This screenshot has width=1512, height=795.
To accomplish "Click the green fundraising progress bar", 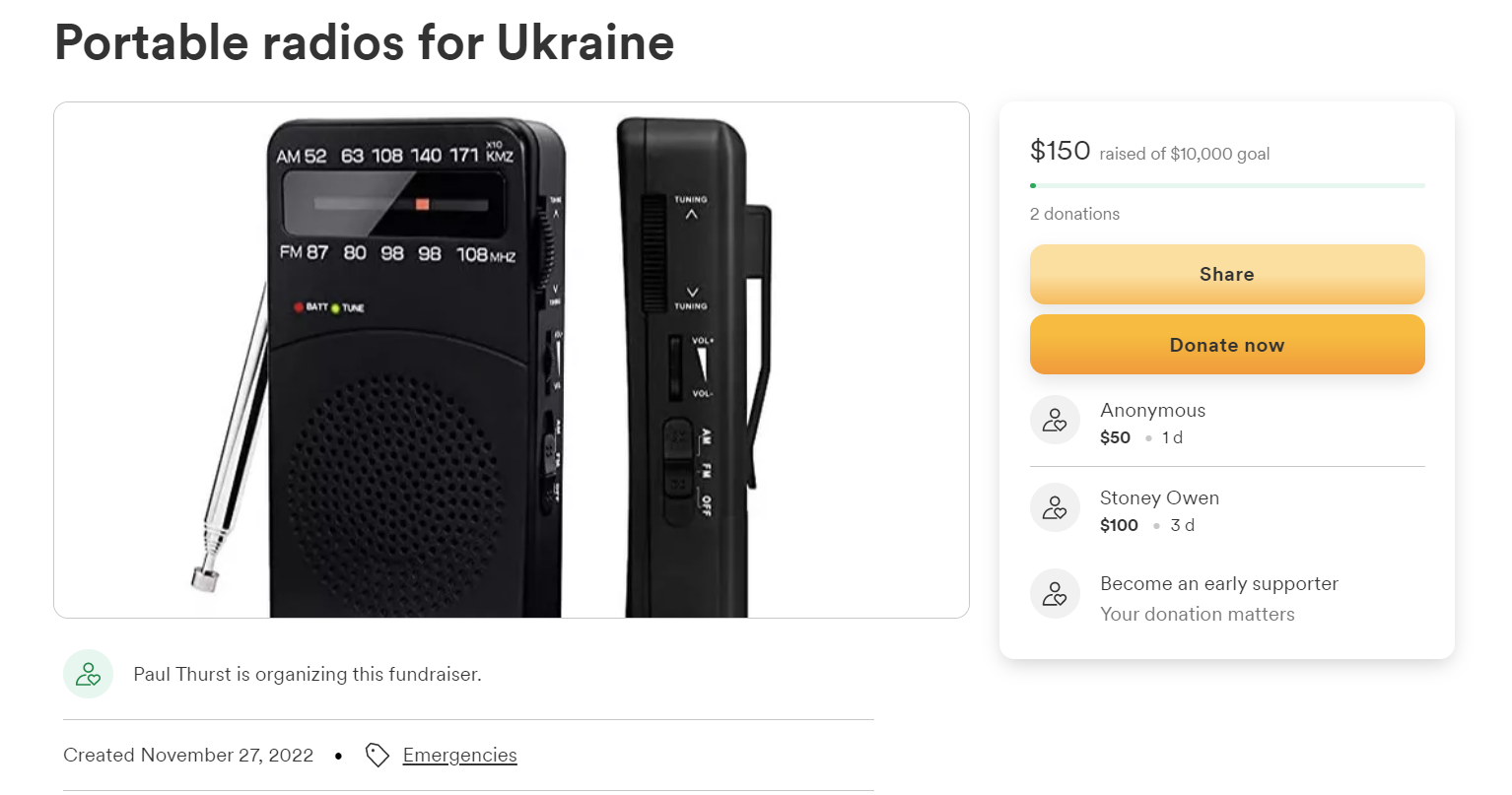I will pyautogui.click(x=1226, y=184).
